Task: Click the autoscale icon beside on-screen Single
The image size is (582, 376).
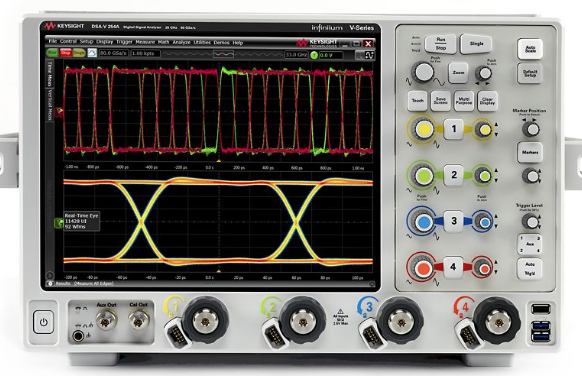Action: (92, 53)
